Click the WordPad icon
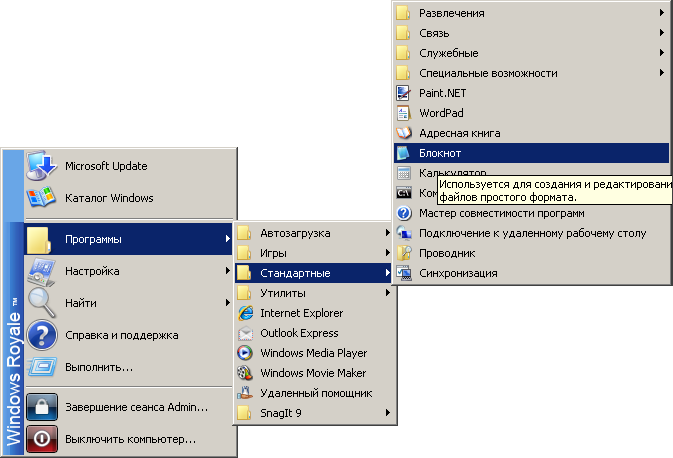 (403, 113)
